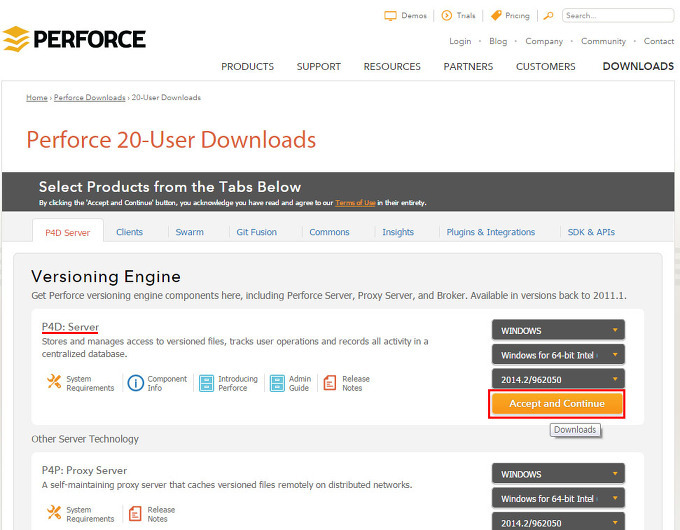
Task: Click Component Info text link
Action: click(167, 383)
